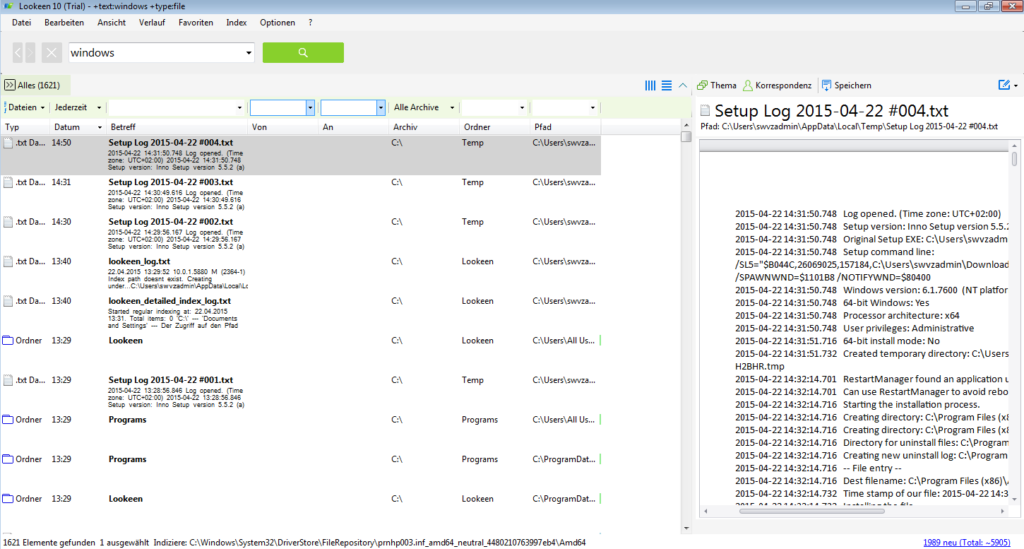
Task: Click the Thema icon in the preview toolbar
Action: (x=703, y=86)
